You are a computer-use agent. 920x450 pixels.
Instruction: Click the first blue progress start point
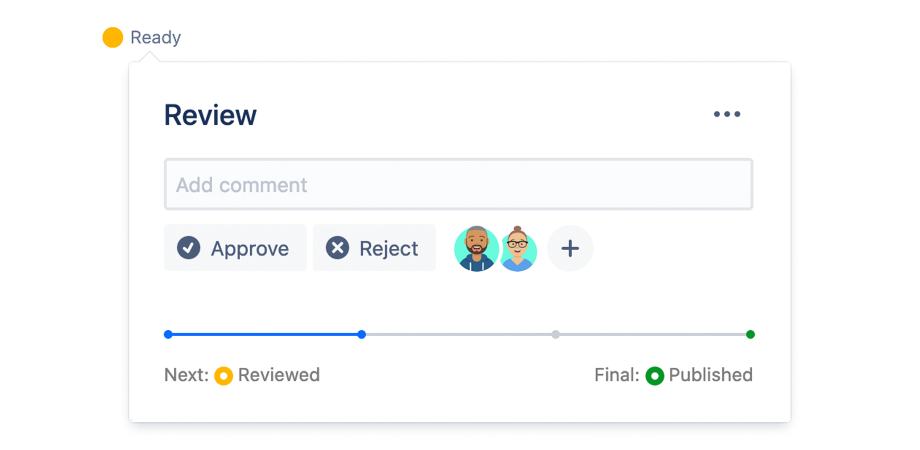(x=168, y=334)
